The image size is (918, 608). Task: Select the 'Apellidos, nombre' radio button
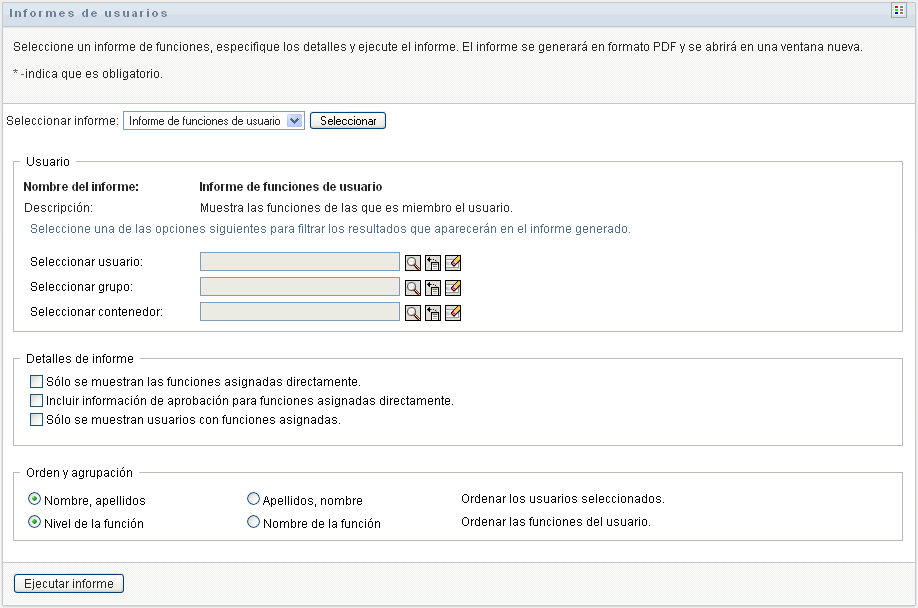[x=253, y=499]
